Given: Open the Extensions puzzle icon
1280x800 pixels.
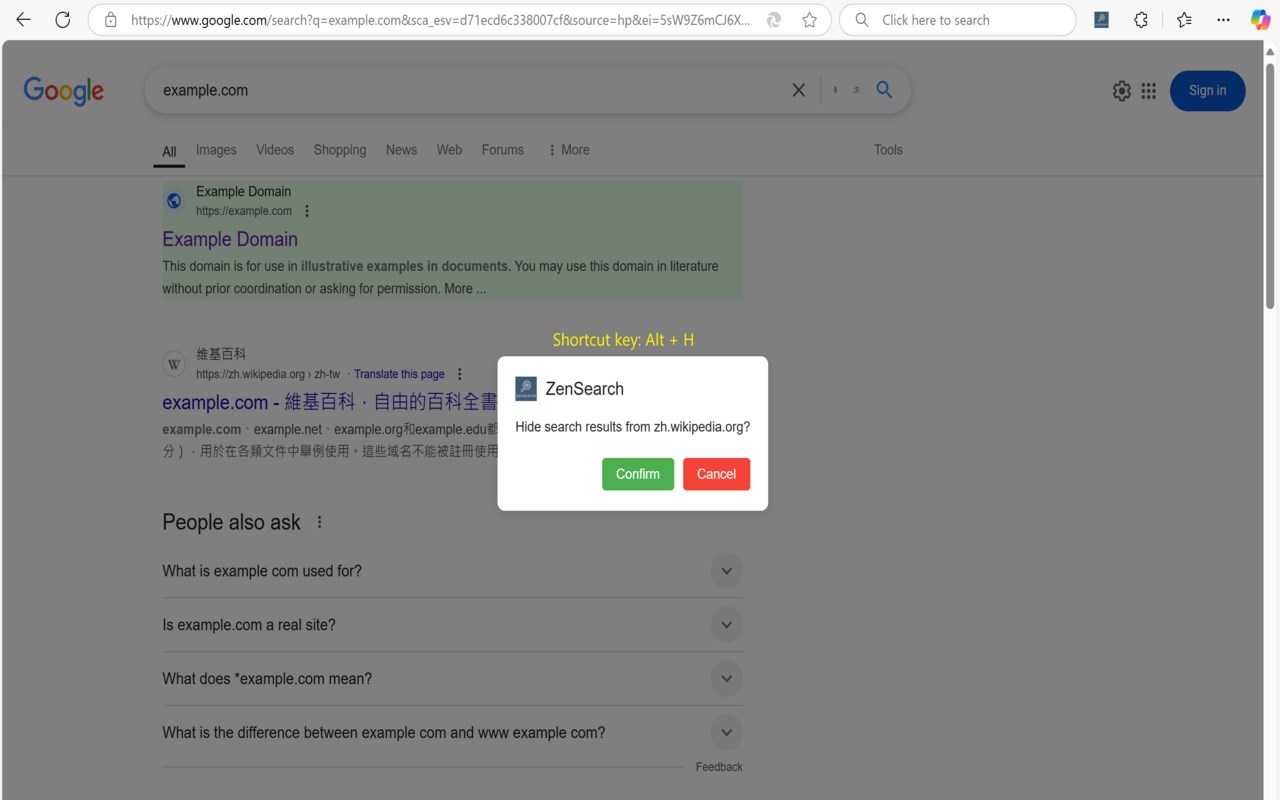Looking at the screenshot, I should tap(1141, 20).
